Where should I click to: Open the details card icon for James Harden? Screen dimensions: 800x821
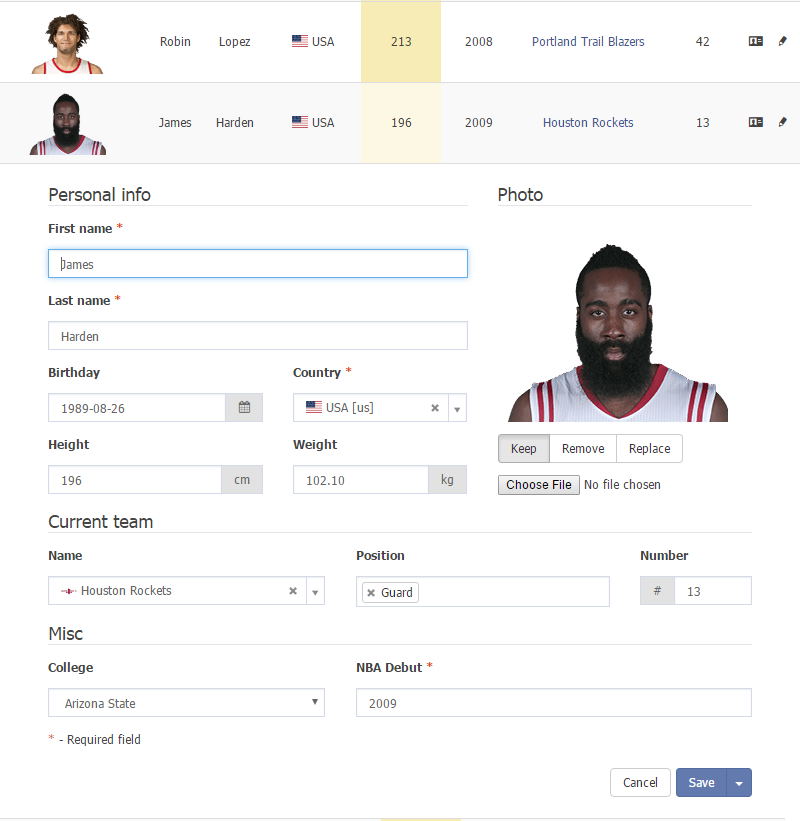(755, 122)
